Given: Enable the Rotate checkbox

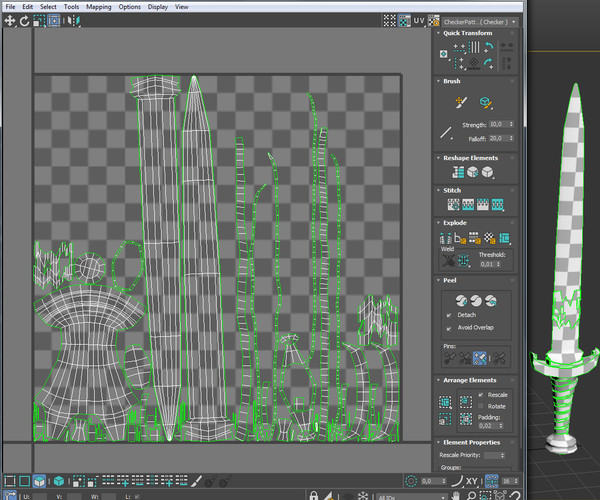Looking at the screenshot, I should (x=481, y=406).
